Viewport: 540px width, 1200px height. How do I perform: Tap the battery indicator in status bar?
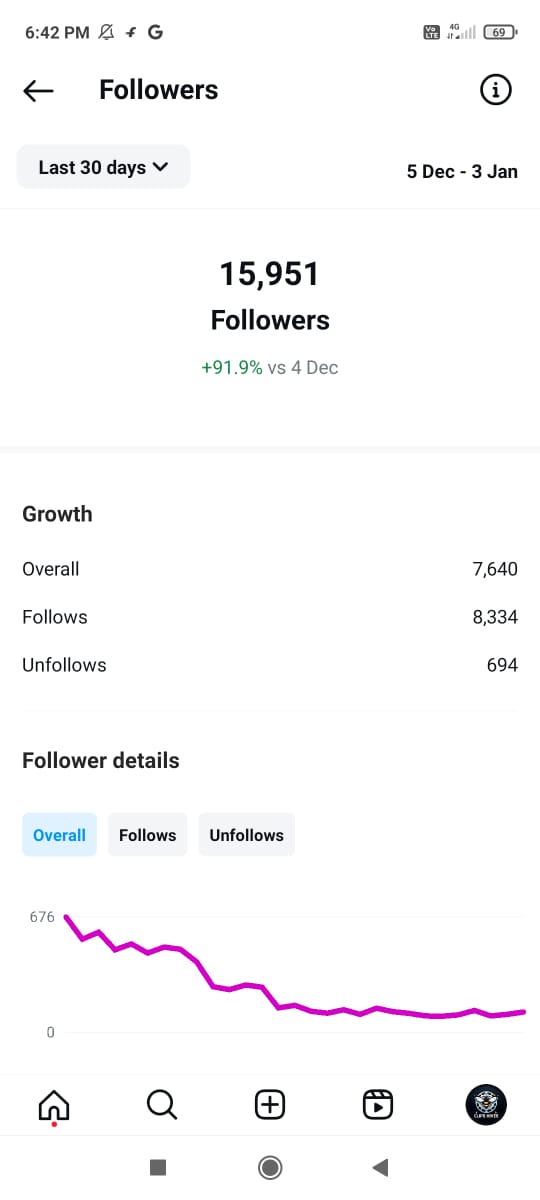(x=500, y=32)
